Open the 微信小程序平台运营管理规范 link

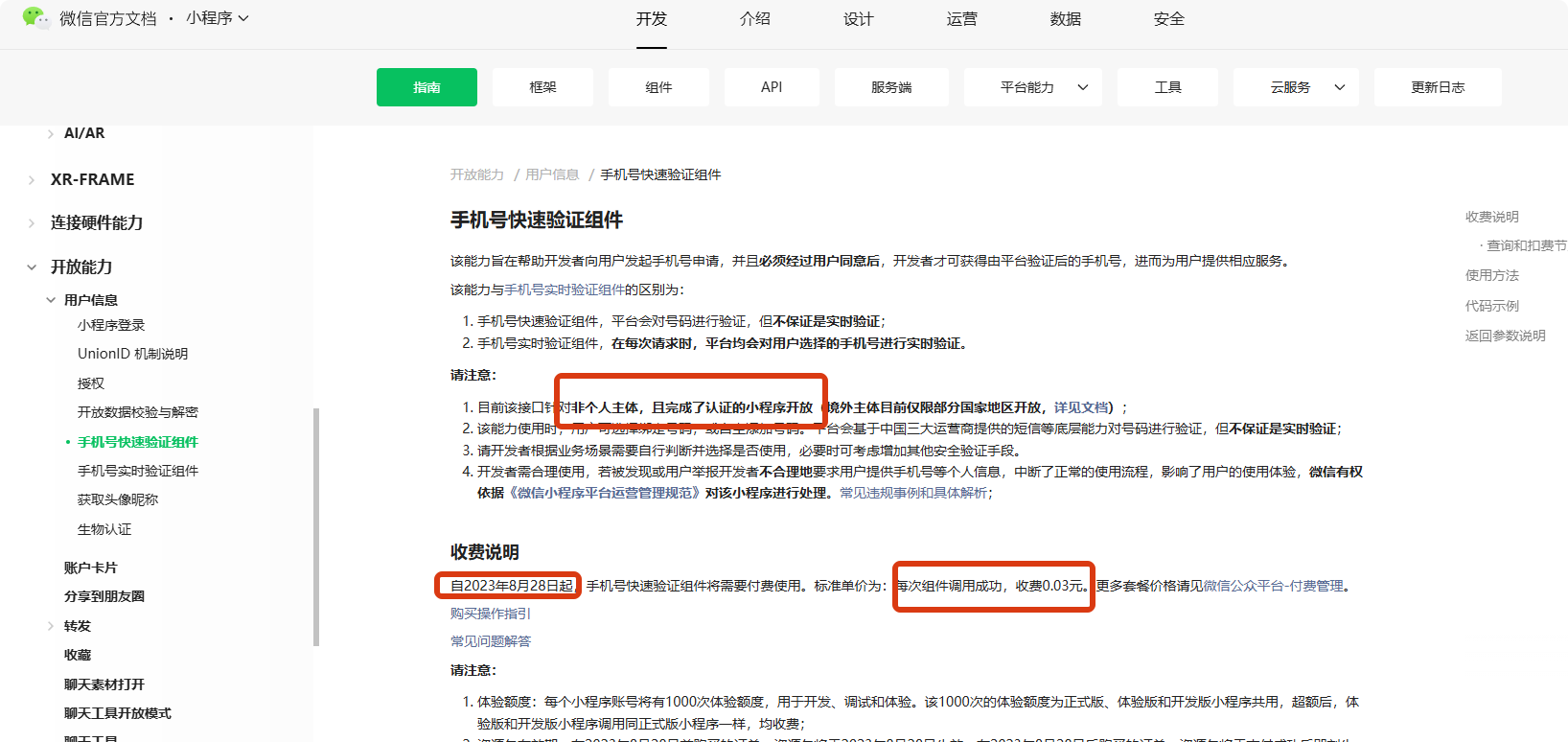tap(603, 493)
